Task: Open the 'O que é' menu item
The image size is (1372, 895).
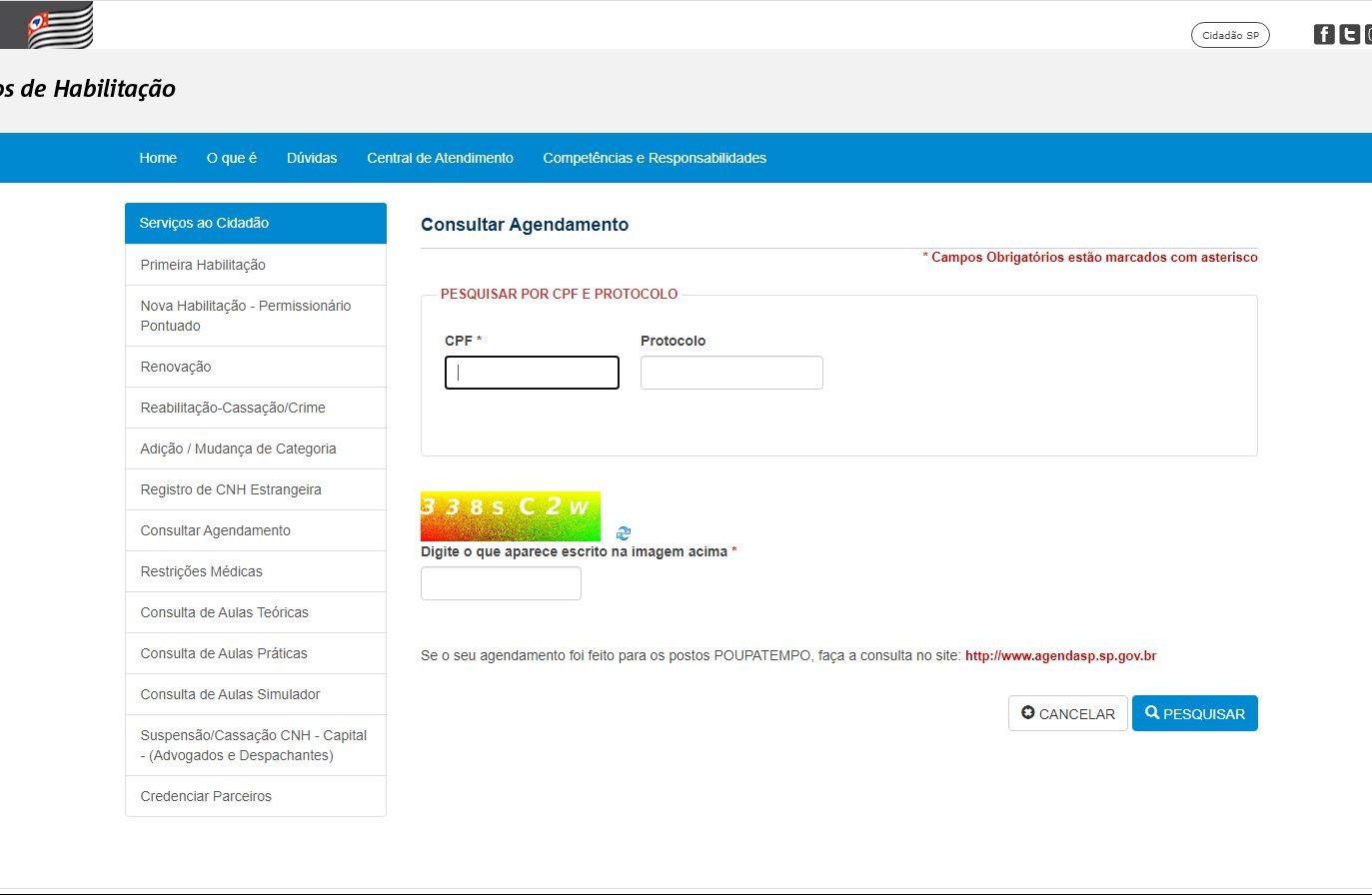Action: tap(232, 158)
